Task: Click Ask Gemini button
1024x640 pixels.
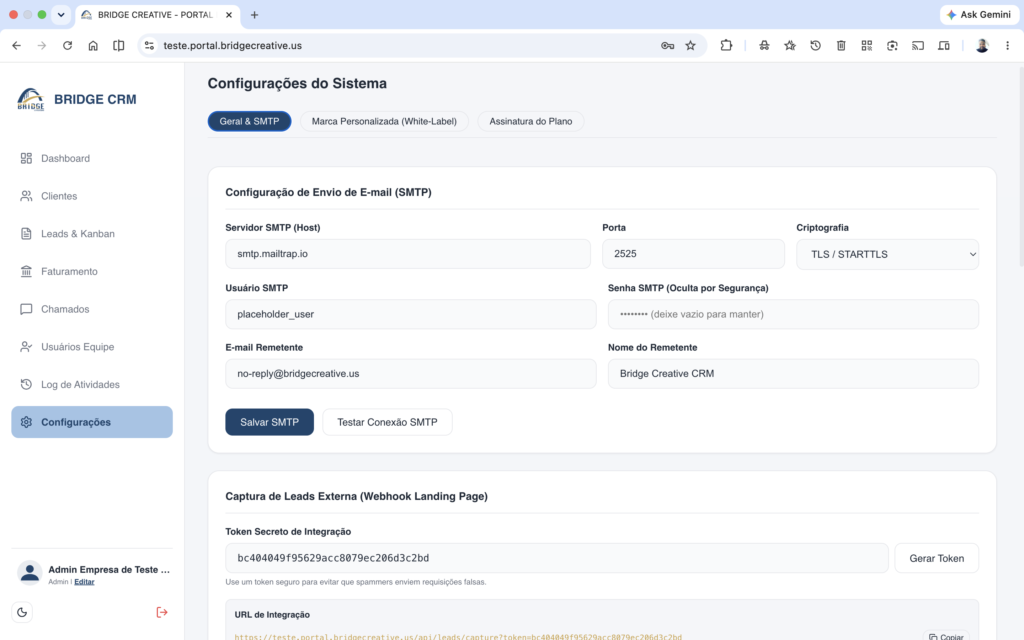Action: [x=978, y=14]
